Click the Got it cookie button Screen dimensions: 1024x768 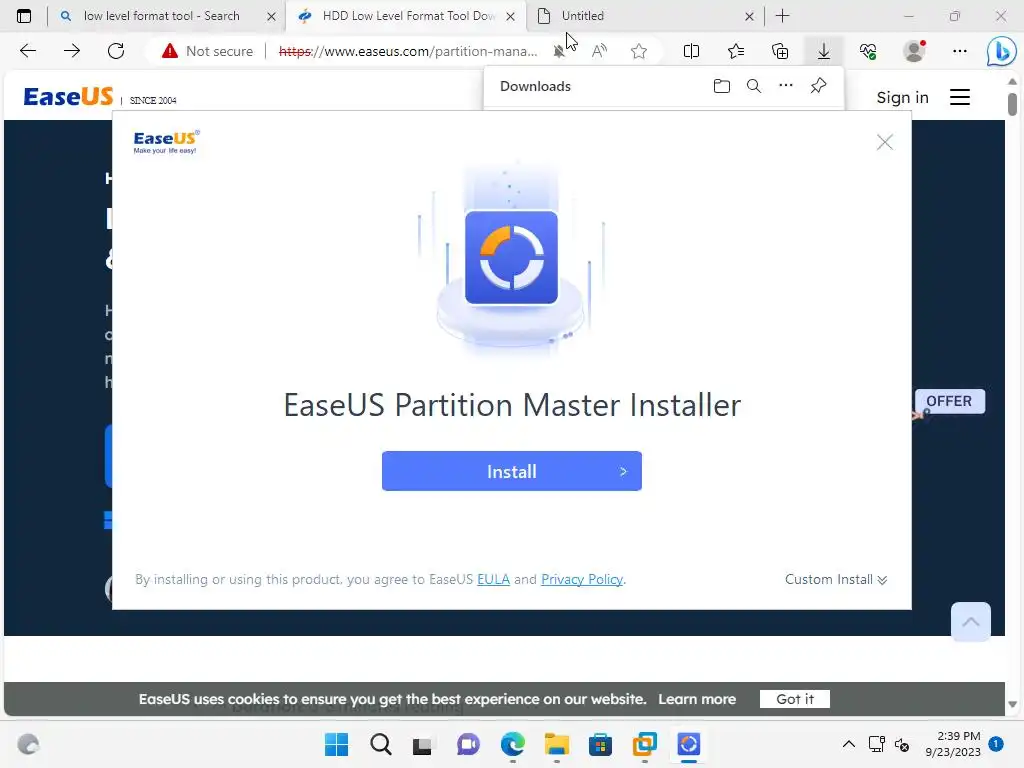(795, 699)
